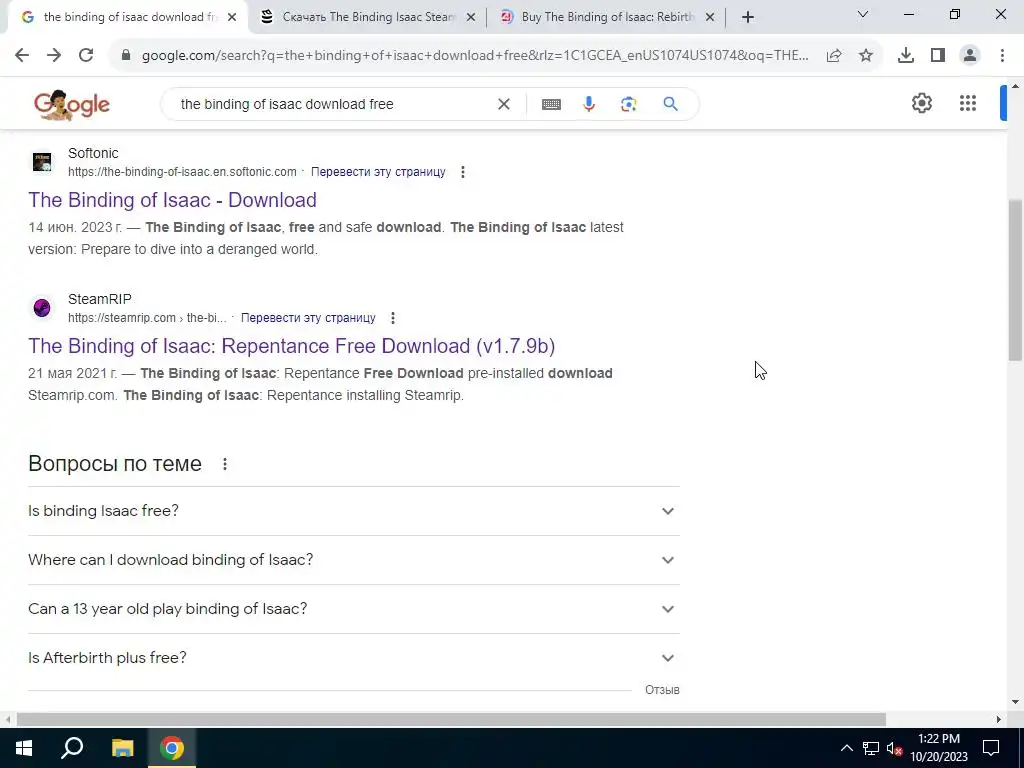Clear the search query with X
This screenshot has height=768, width=1024.
pyautogui.click(x=504, y=104)
